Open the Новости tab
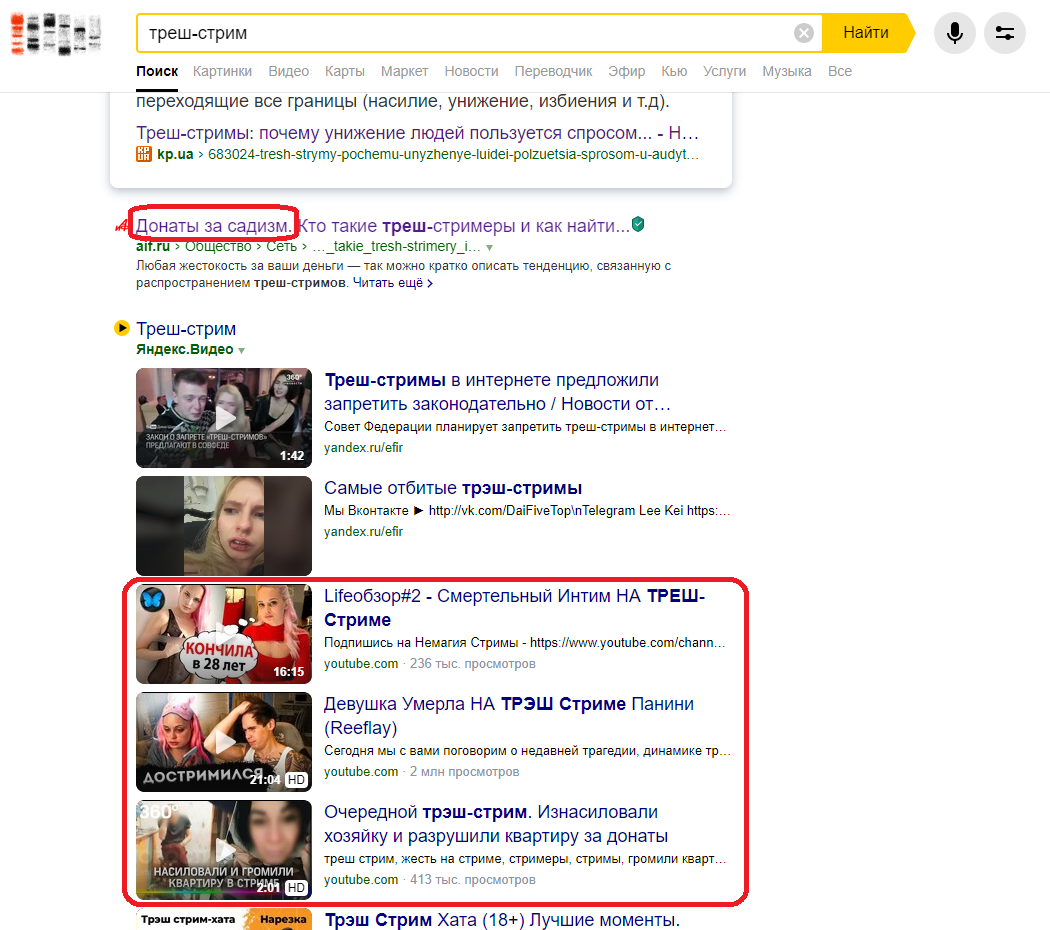1050x930 pixels. coord(471,71)
